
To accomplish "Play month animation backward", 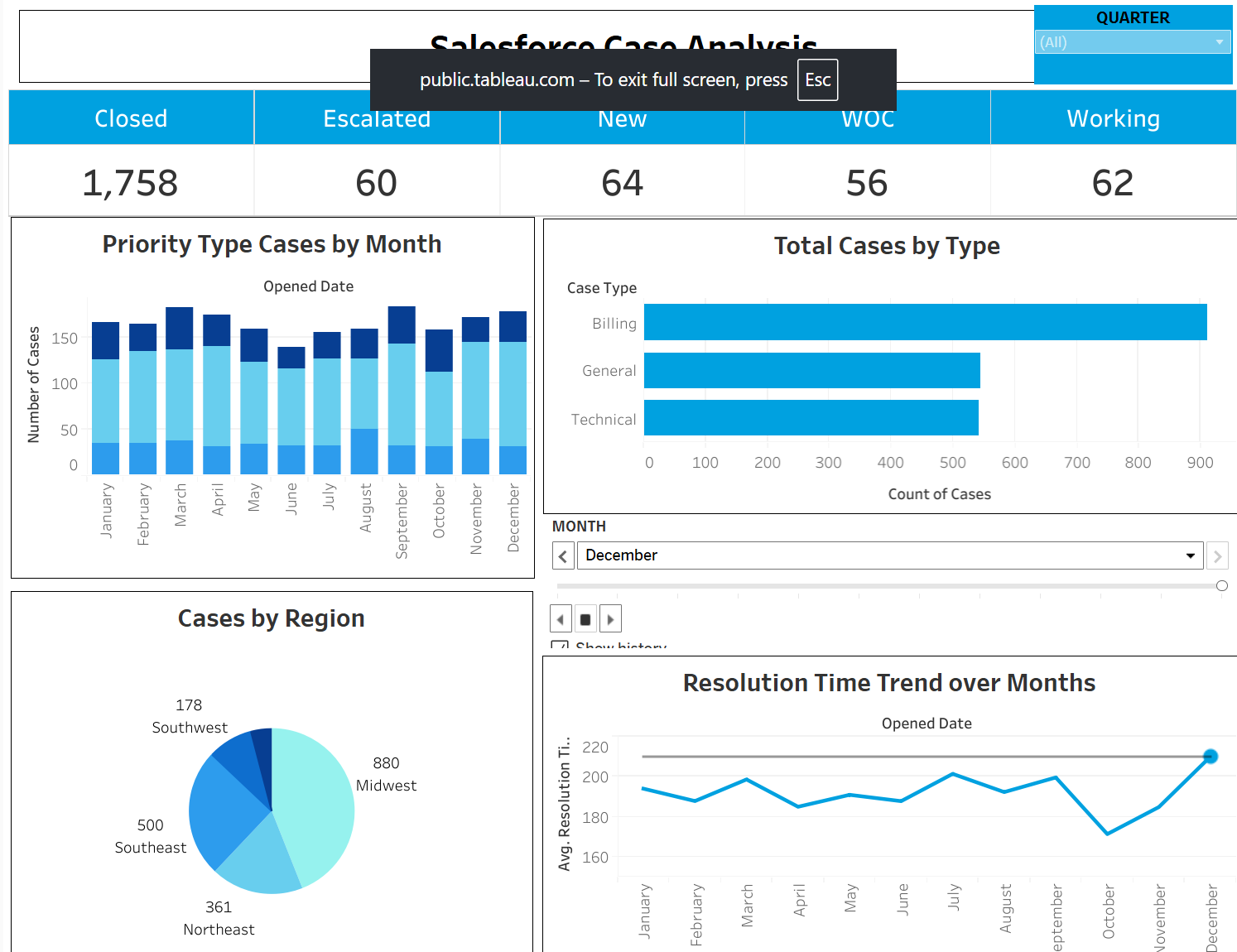I will coord(561,619).
